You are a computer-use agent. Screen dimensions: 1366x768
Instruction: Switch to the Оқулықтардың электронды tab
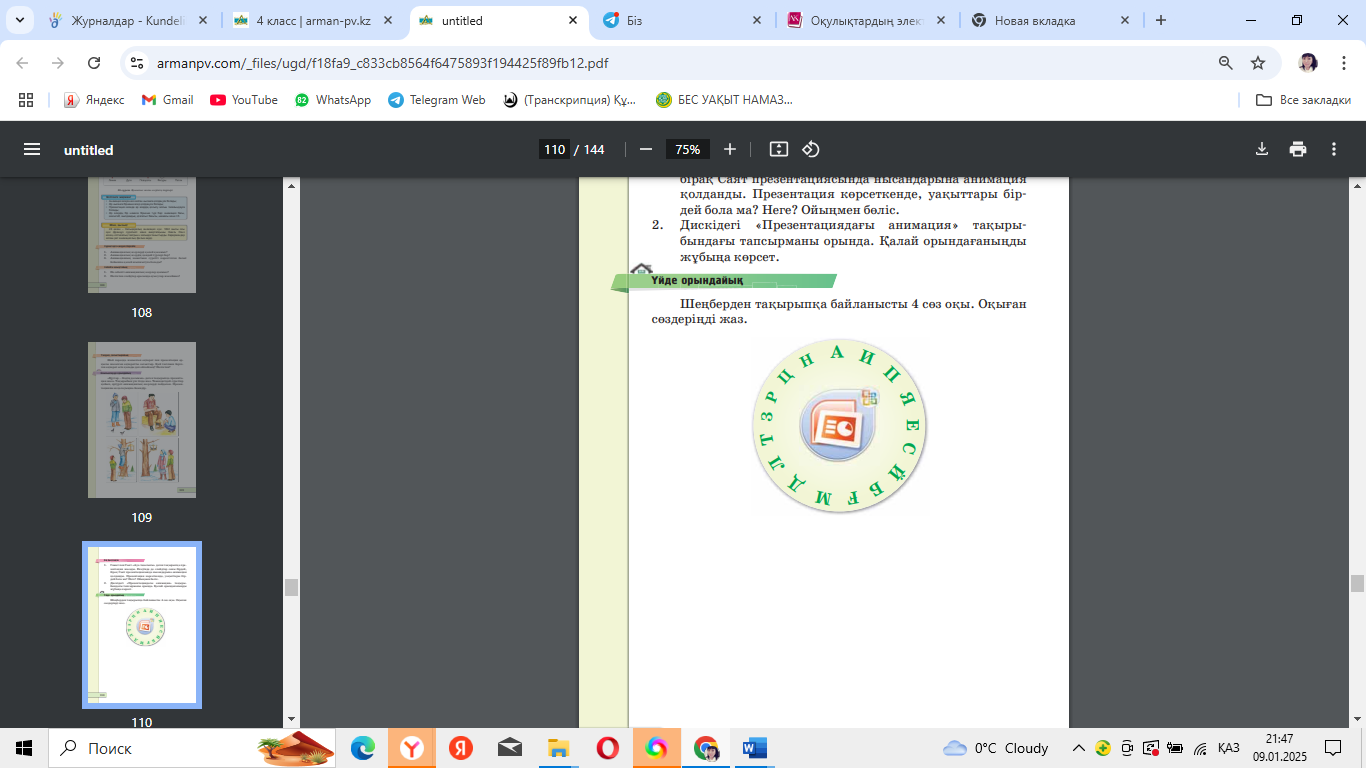coord(868,20)
